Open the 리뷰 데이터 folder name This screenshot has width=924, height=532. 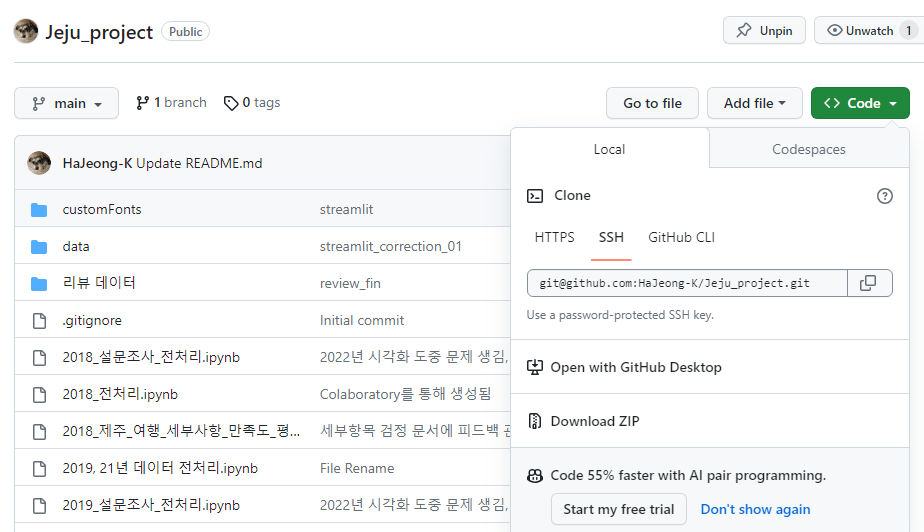click(99, 283)
